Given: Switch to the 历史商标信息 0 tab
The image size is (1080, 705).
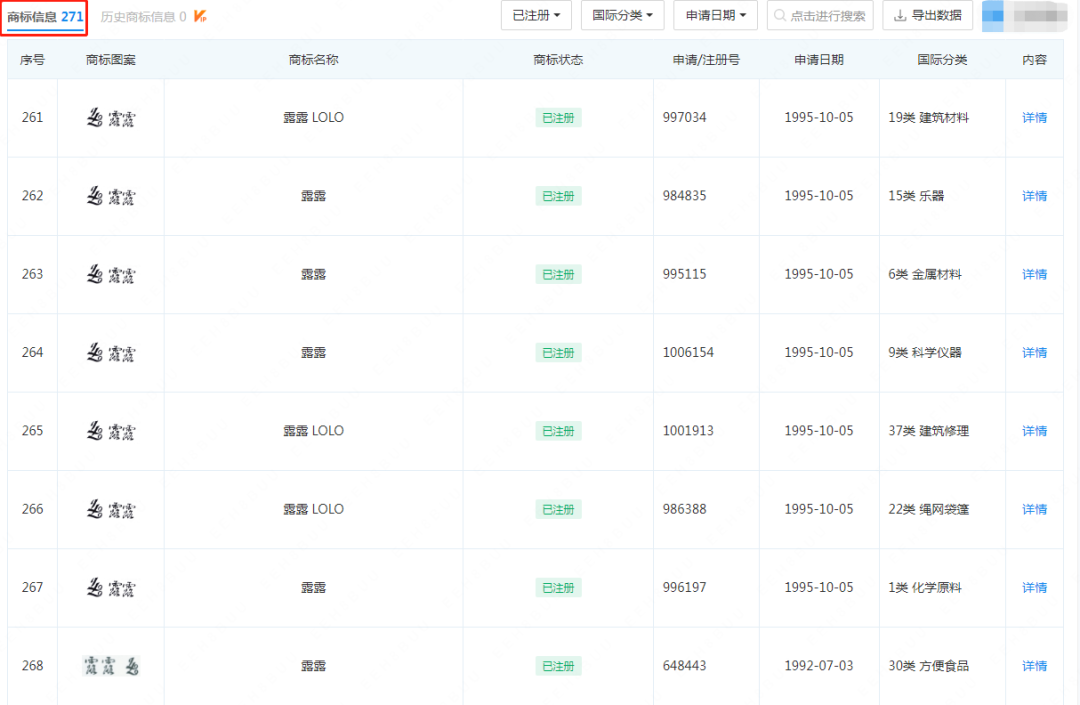Looking at the screenshot, I should coord(143,17).
